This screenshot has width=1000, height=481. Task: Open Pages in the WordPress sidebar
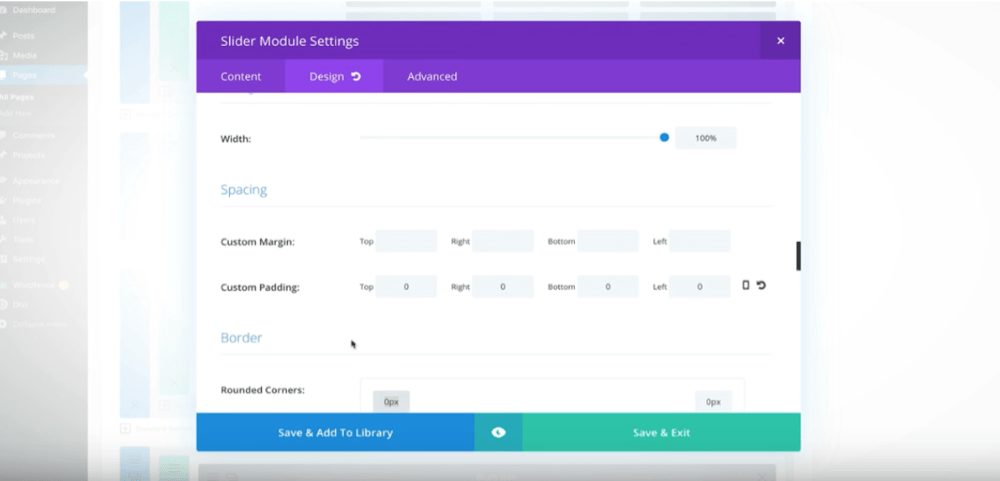tap(24, 75)
